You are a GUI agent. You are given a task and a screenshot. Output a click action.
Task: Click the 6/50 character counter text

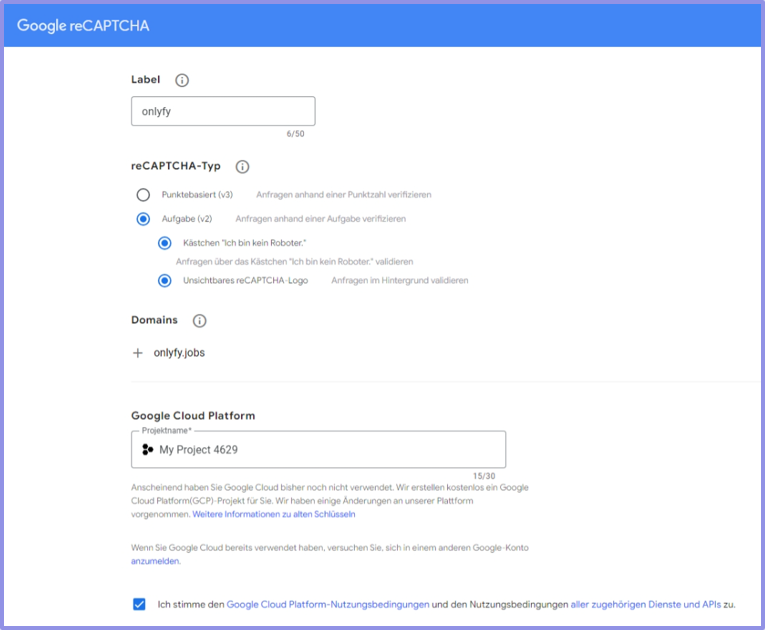(x=295, y=134)
